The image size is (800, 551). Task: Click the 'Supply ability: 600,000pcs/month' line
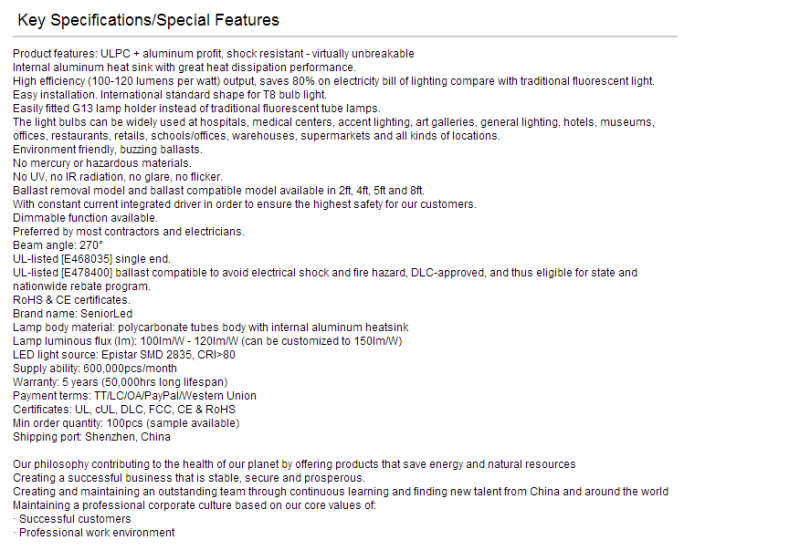click(x=95, y=368)
